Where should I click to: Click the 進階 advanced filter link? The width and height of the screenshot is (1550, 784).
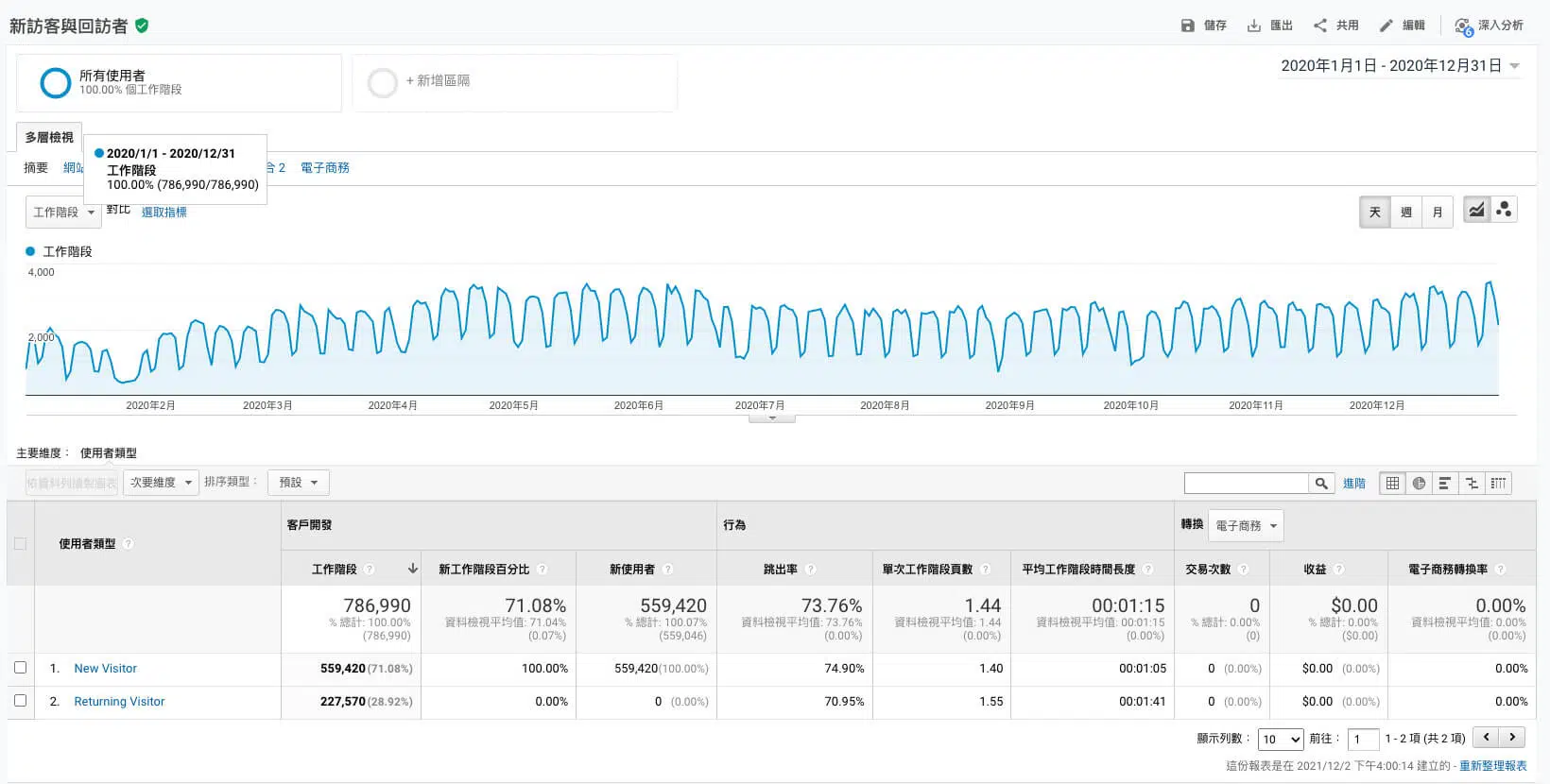click(1354, 484)
